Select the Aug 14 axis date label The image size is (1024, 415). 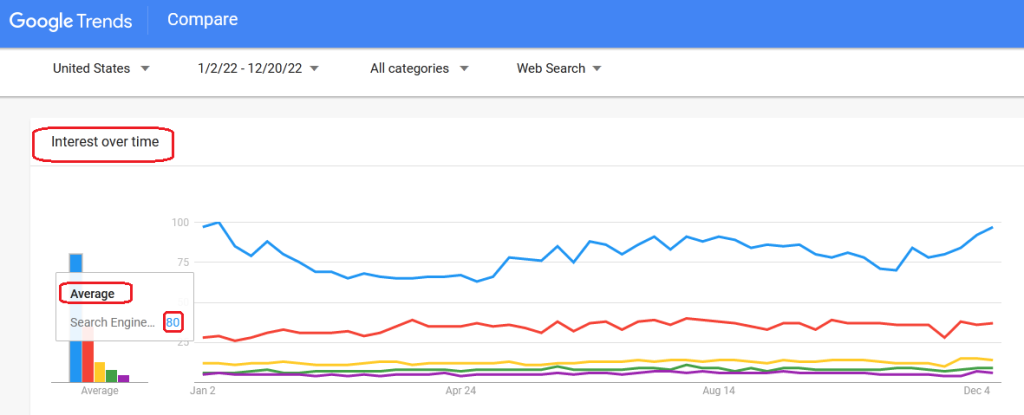point(718,391)
